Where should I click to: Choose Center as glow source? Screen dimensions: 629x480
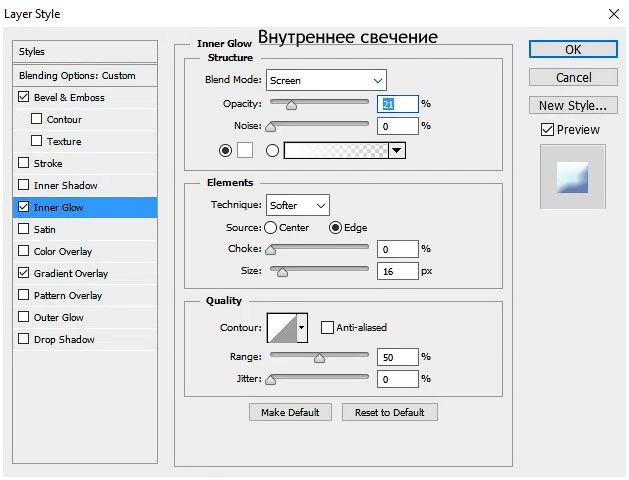[x=270, y=228]
